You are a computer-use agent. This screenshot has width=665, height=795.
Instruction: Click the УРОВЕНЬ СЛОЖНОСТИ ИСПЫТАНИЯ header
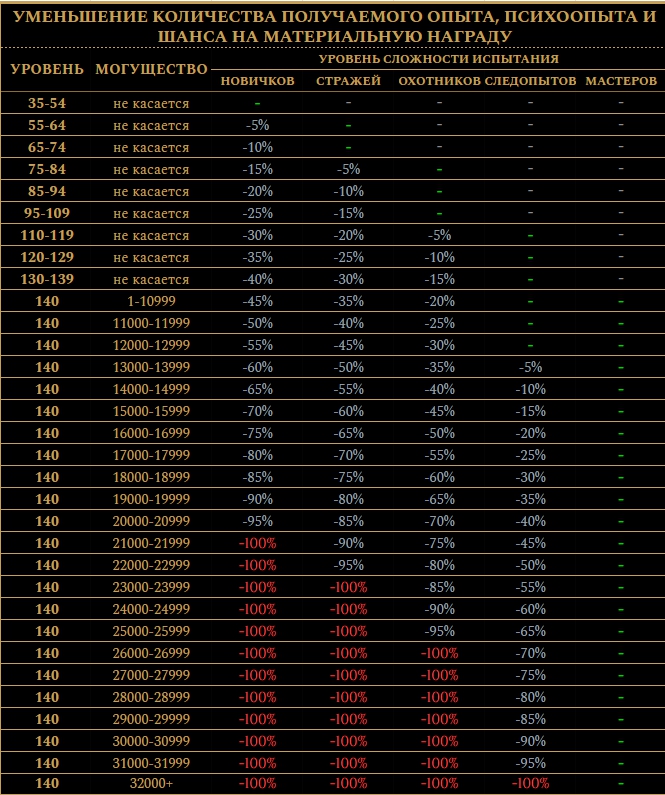tap(432, 59)
